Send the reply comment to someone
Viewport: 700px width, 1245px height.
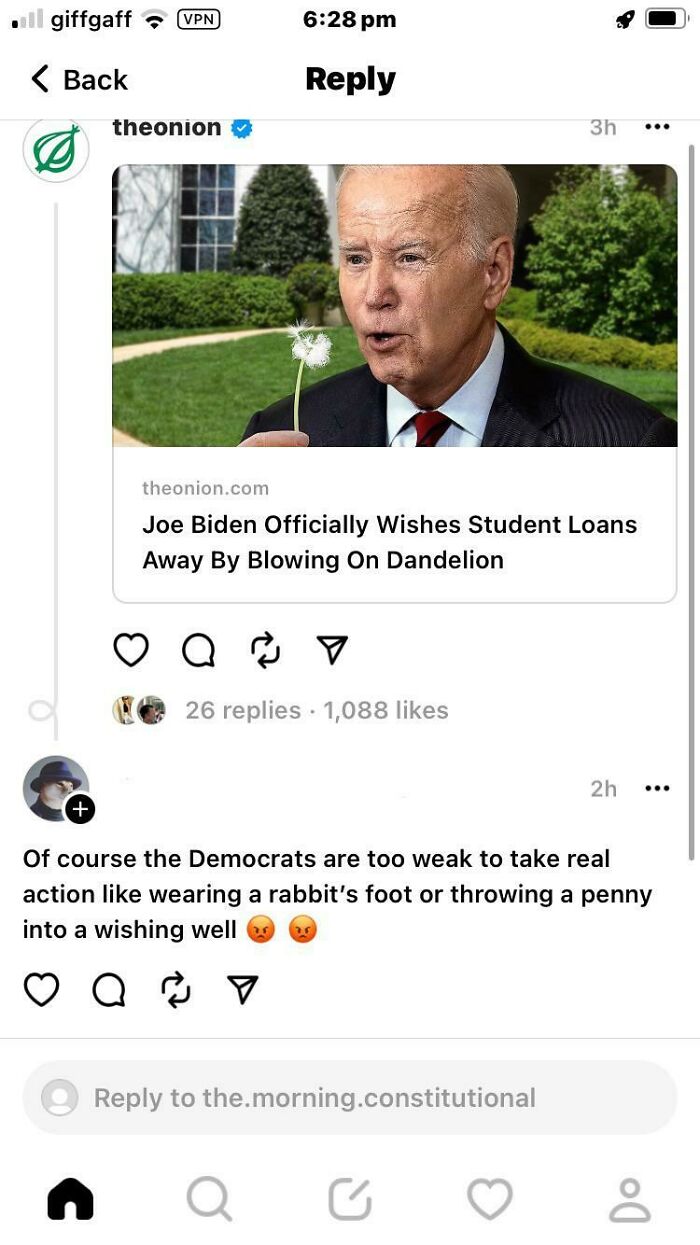click(242, 989)
